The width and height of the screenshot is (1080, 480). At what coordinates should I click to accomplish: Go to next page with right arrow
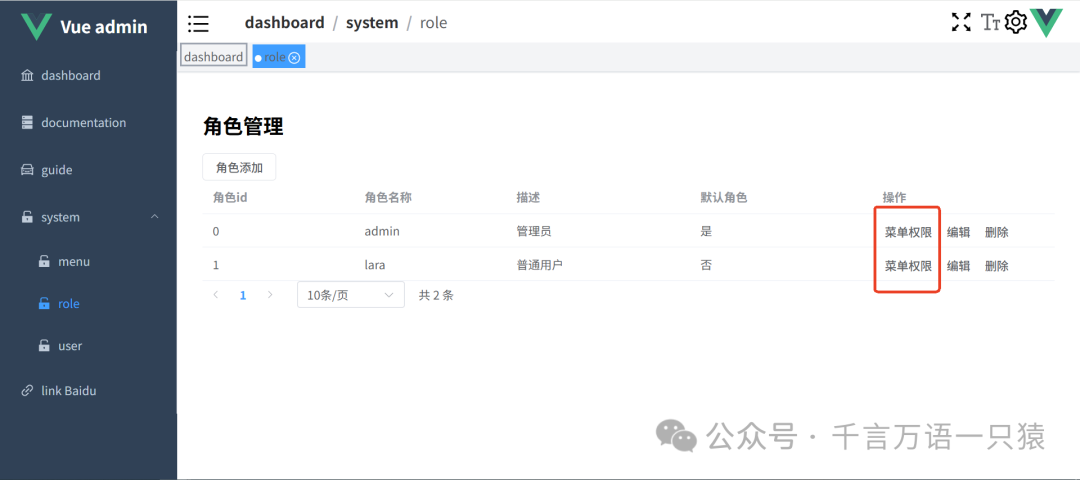tap(269, 295)
